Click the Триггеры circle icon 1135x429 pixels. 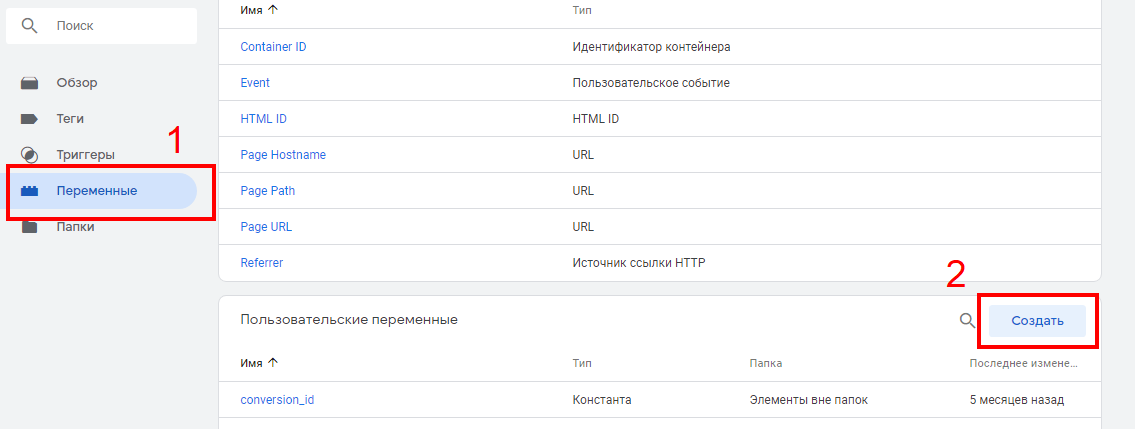point(30,155)
